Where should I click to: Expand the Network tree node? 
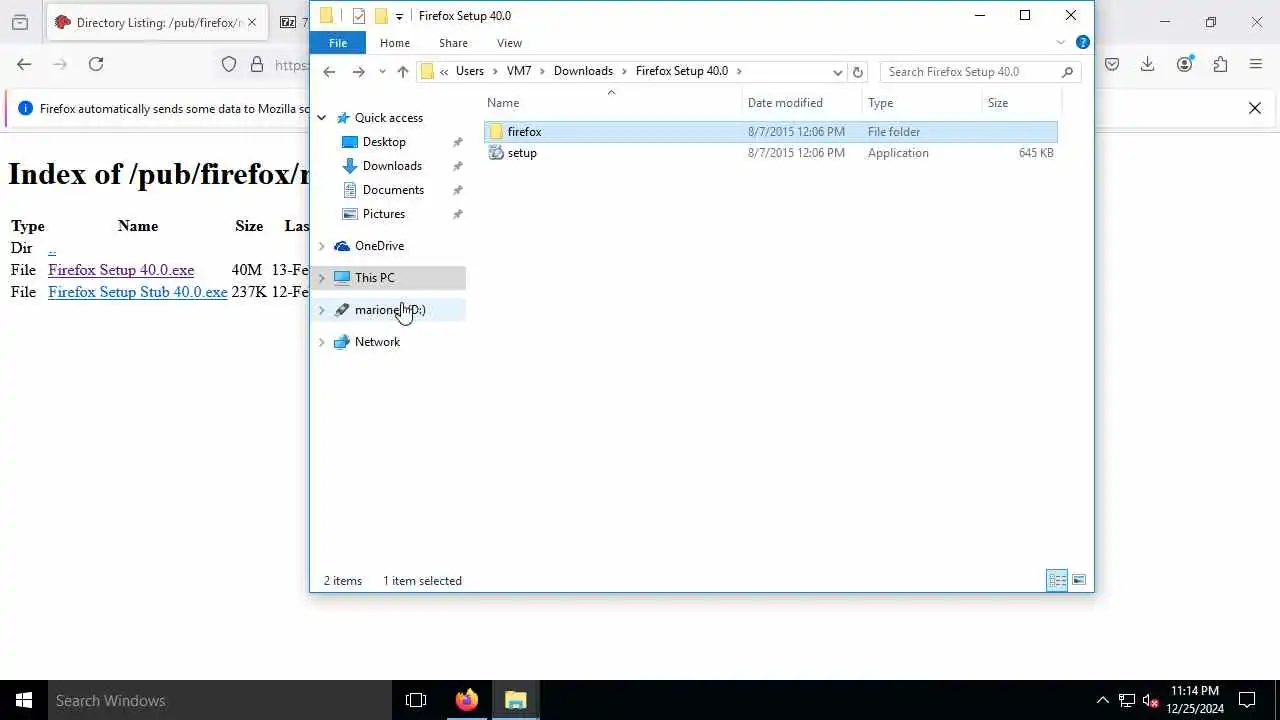pos(322,342)
